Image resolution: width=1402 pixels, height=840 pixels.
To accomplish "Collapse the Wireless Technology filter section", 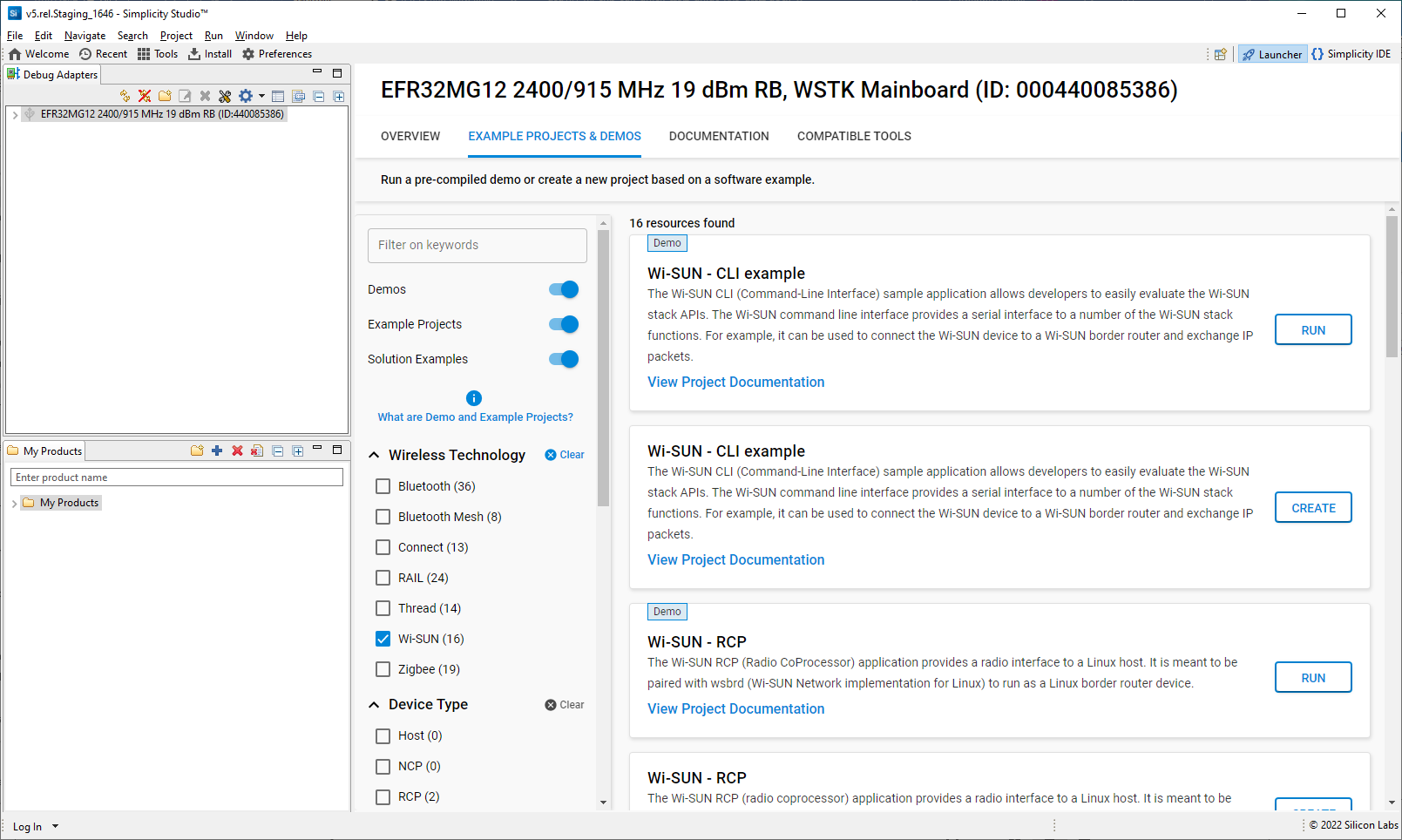I will pos(375,454).
